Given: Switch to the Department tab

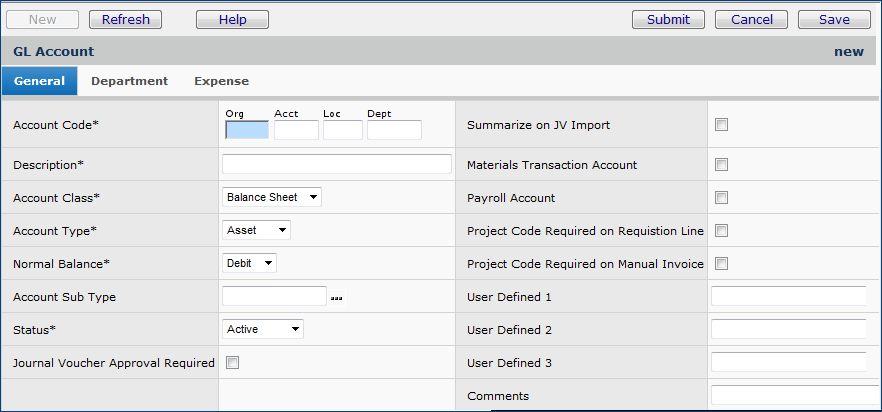Looking at the screenshot, I should 129,81.
